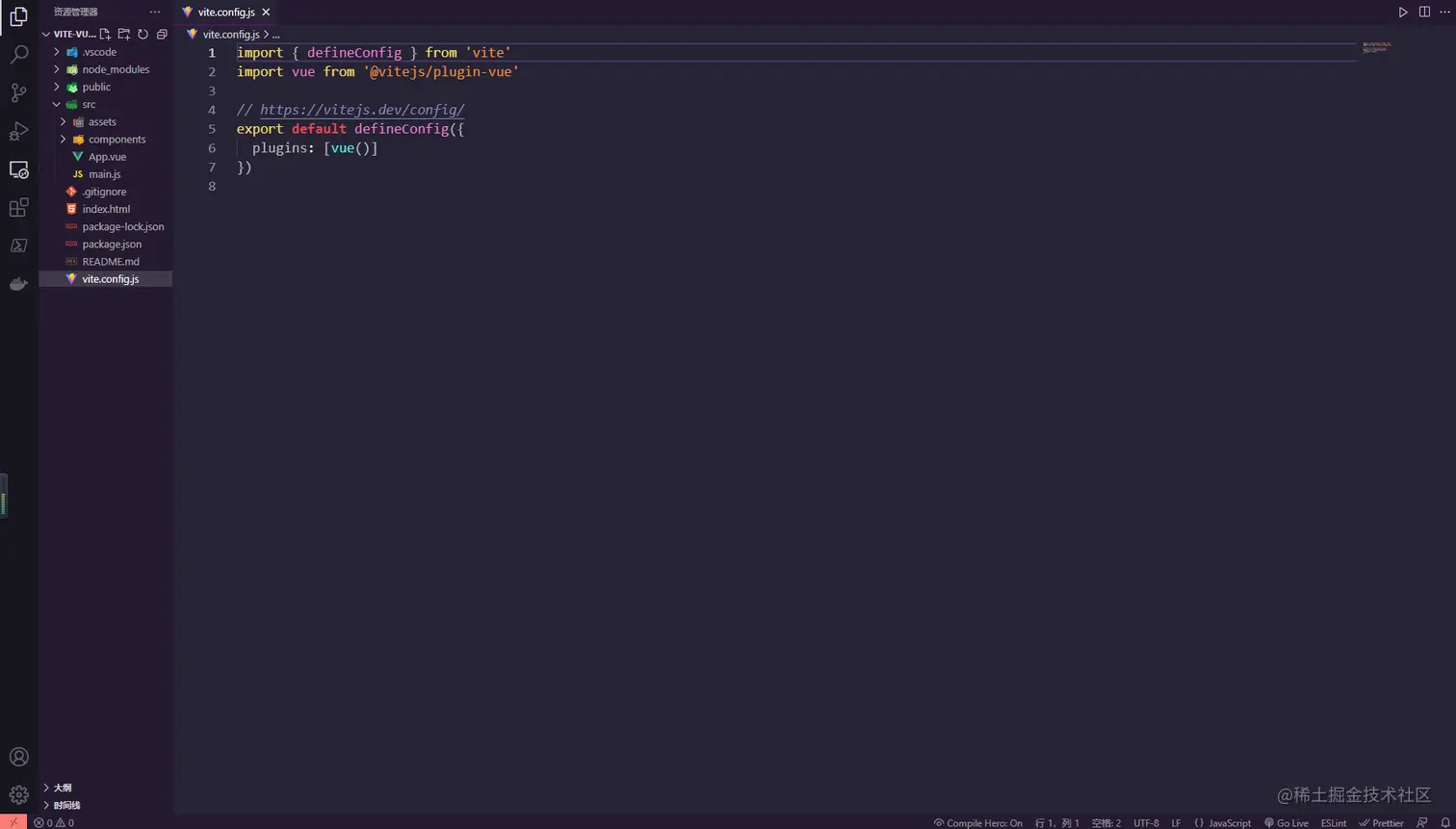Click the Prettier status bar item
This screenshot has width=1456, height=829.
[x=1381, y=823]
